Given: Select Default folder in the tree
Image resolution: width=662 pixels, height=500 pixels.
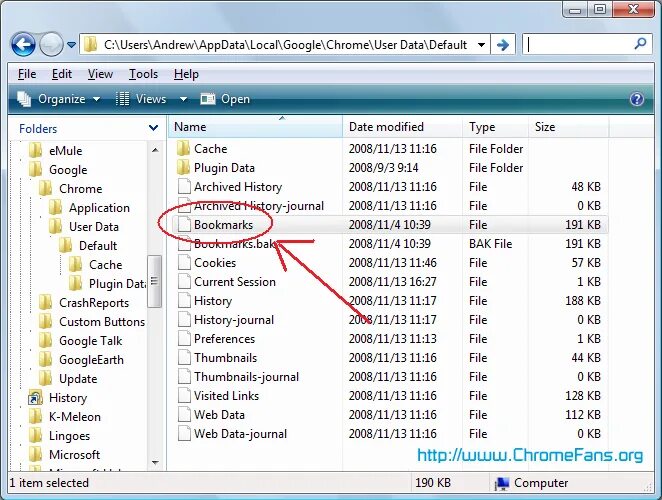Looking at the screenshot, I should (x=88, y=246).
